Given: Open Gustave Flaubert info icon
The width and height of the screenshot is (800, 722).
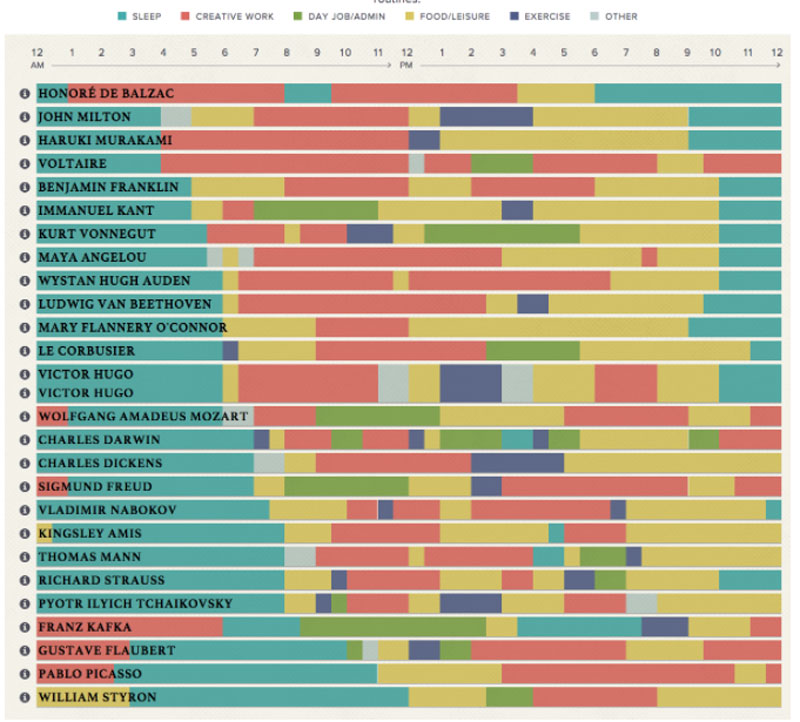Looking at the screenshot, I should (24, 651).
